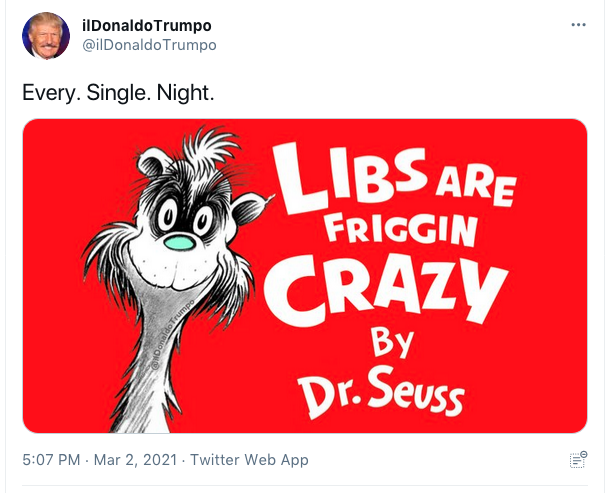612x493 pixels.
Task: Click the 'Every. Single. Night.' tweet text
Action: tap(118, 94)
